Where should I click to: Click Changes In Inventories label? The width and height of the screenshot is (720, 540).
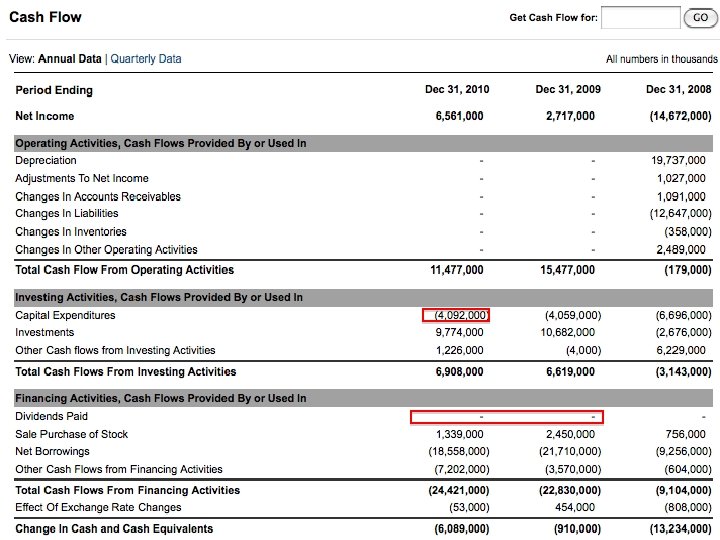(71, 231)
